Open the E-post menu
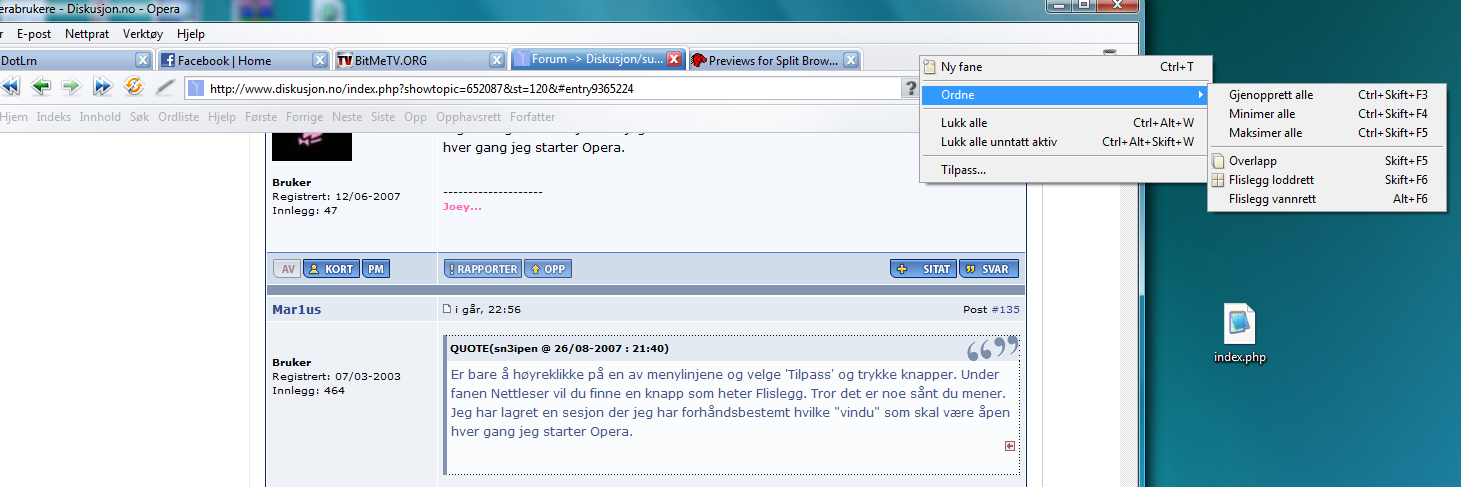The width and height of the screenshot is (1461, 487). coord(34,33)
